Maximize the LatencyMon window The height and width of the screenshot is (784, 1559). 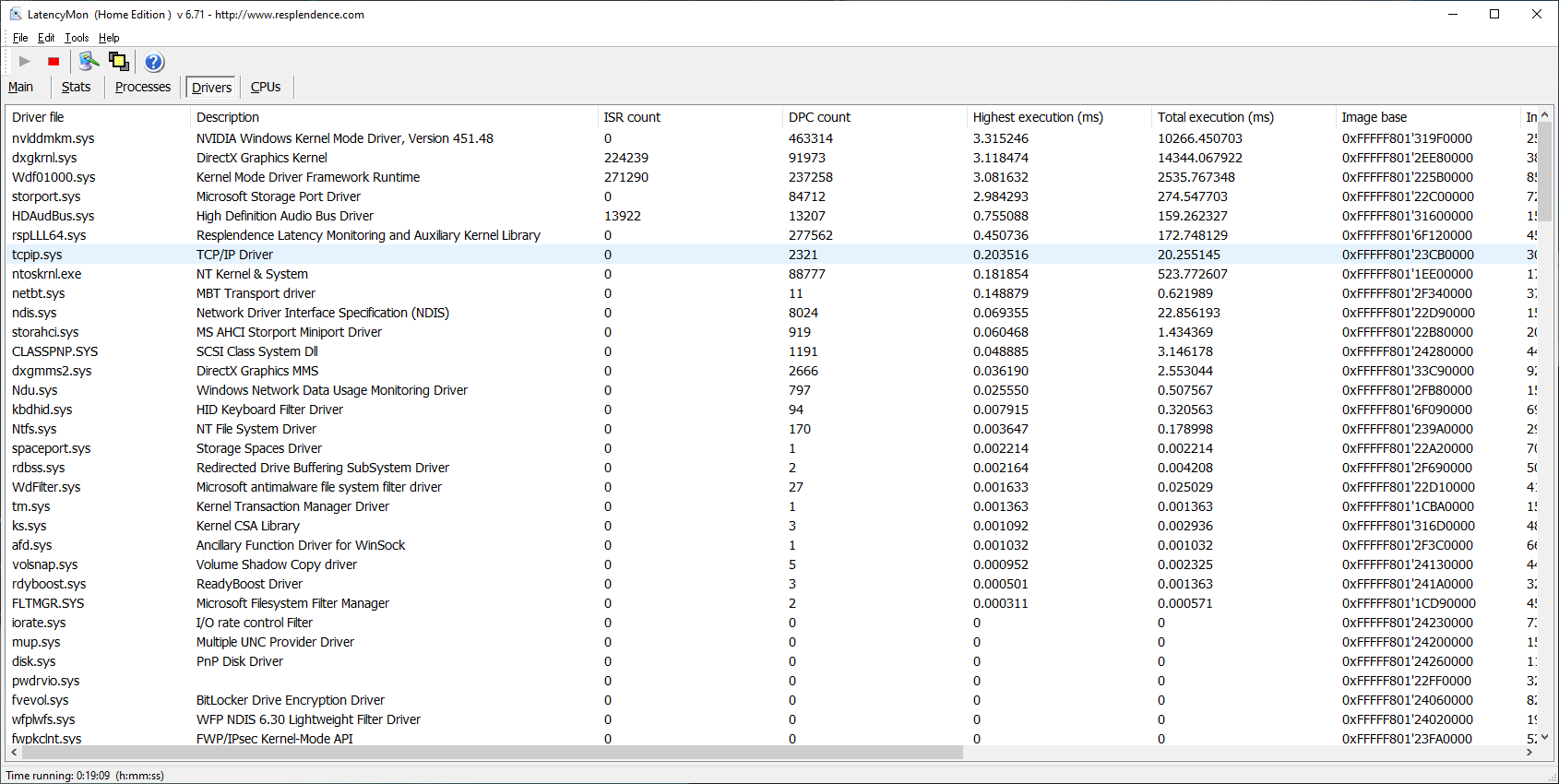point(1494,14)
